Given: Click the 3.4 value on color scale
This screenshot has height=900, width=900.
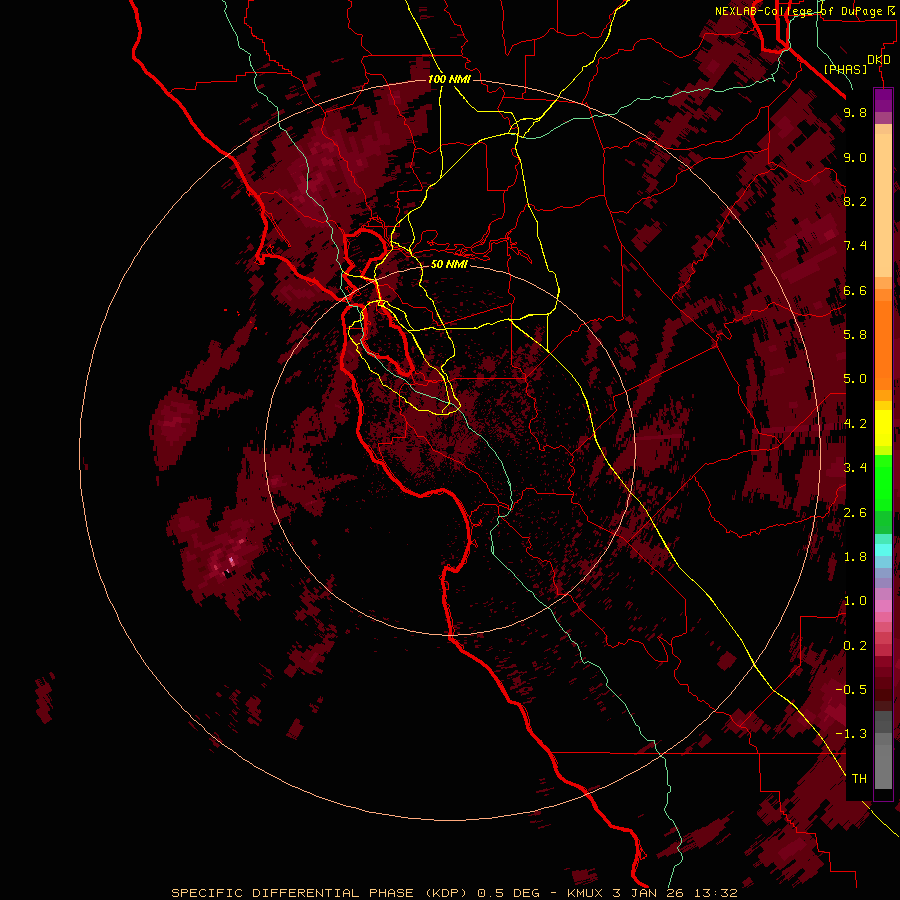Looking at the screenshot, I should (x=855, y=468).
